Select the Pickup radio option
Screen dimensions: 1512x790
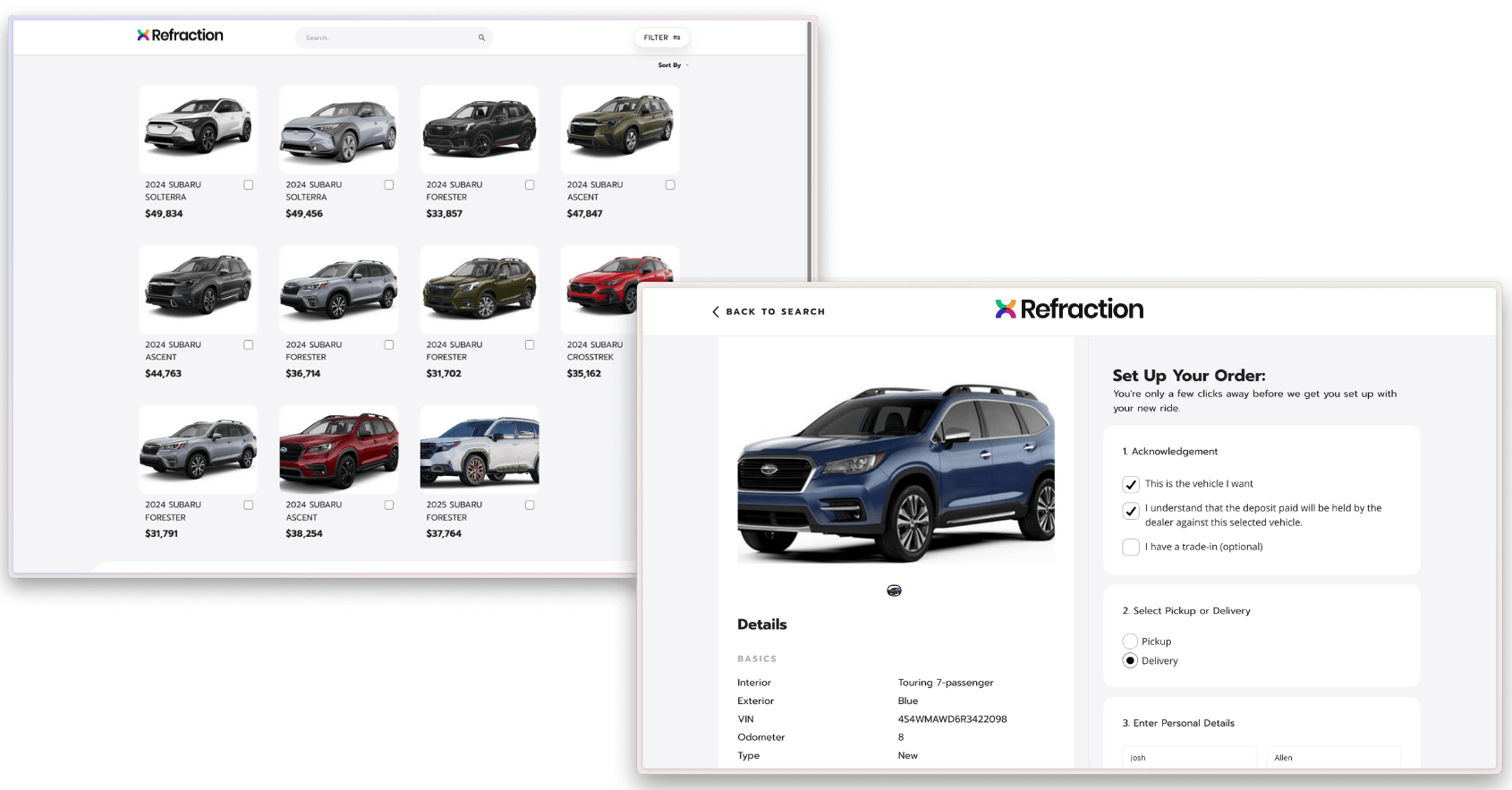tap(1130, 641)
